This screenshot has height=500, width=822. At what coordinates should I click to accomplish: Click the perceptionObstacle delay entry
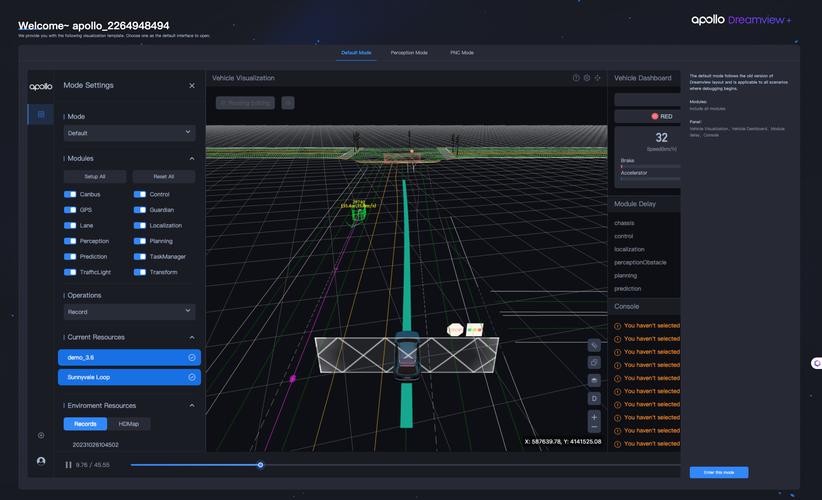tap(640, 263)
